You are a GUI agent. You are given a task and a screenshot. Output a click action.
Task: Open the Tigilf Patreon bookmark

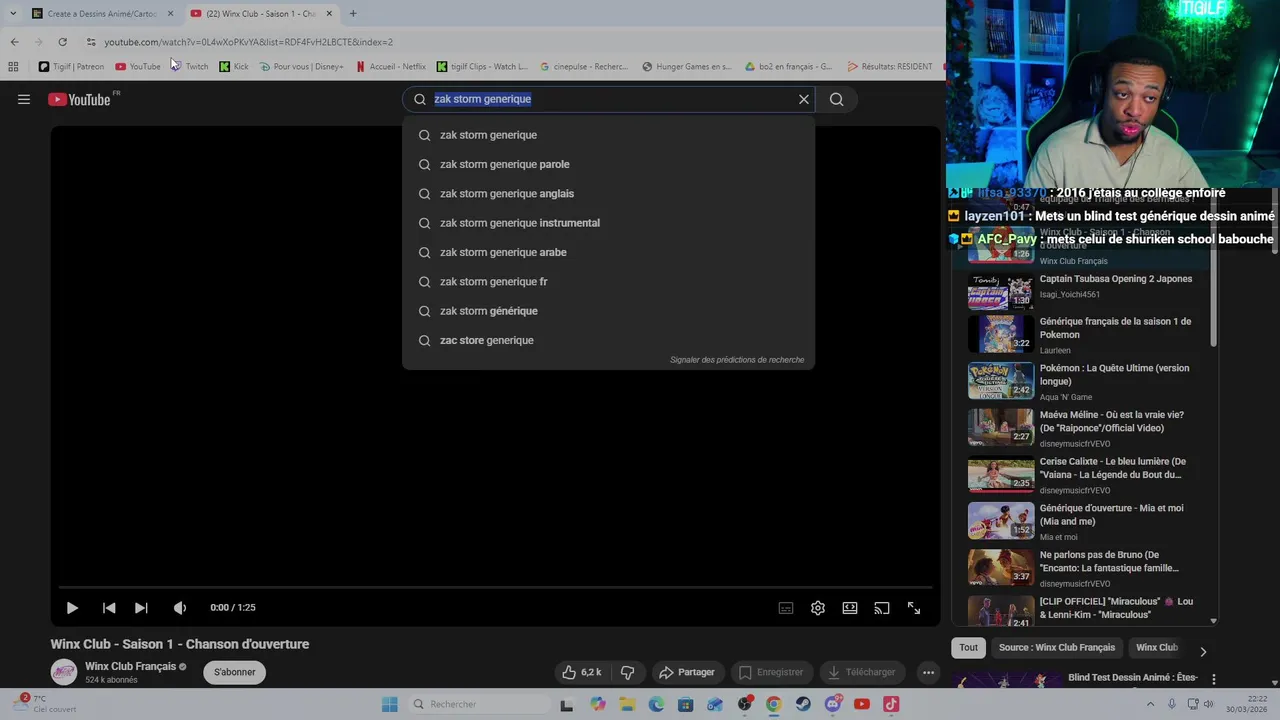[x=71, y=67]
